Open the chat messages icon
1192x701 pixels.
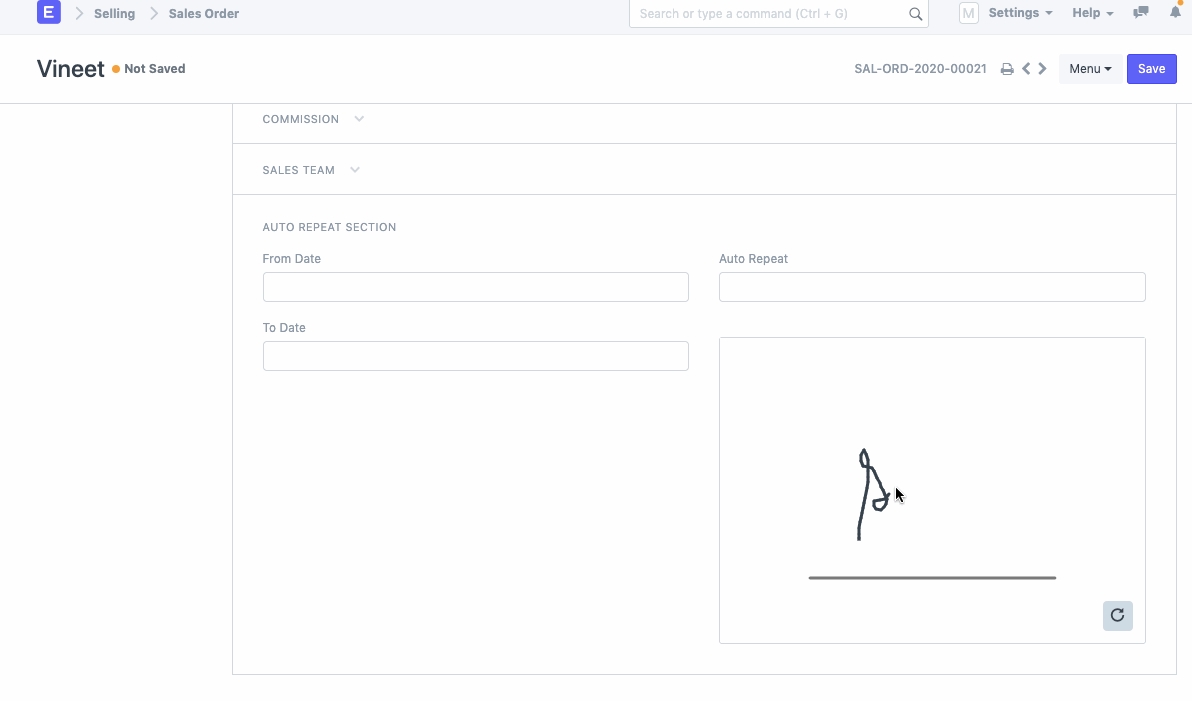click(x=1141, y=13)
